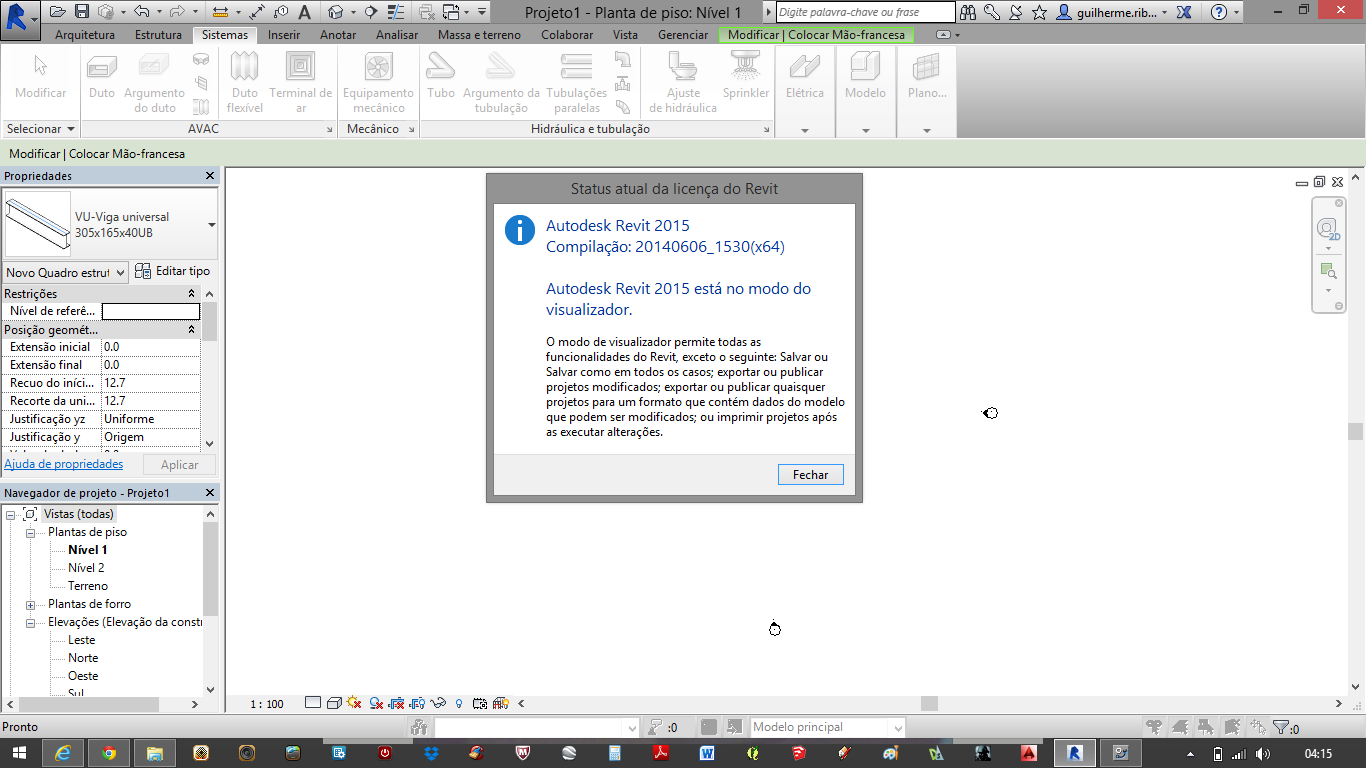1366x768 pixels.
Task: Click the binoculars search icon
Action: coord(968,12)
